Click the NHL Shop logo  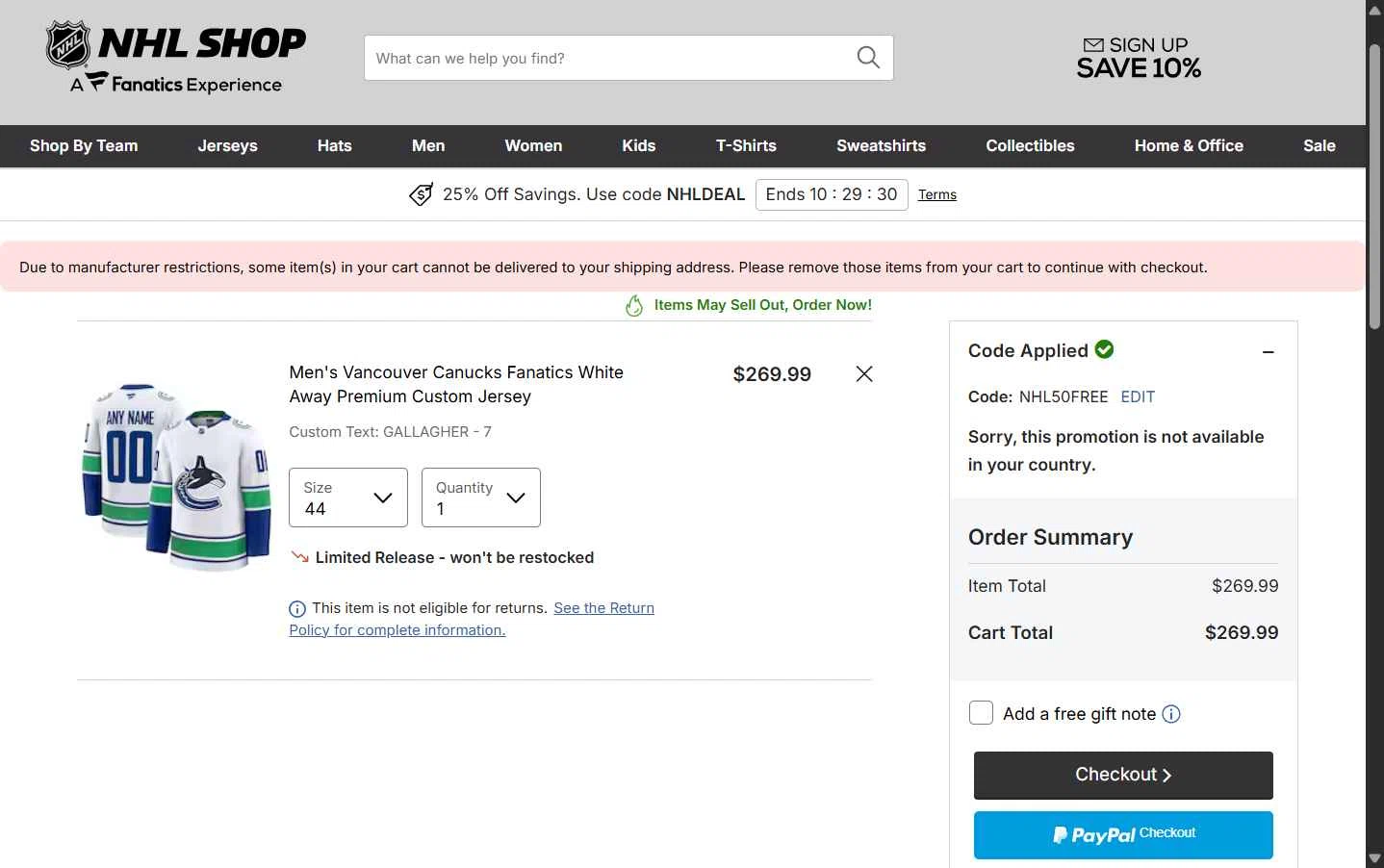[176, 59]
